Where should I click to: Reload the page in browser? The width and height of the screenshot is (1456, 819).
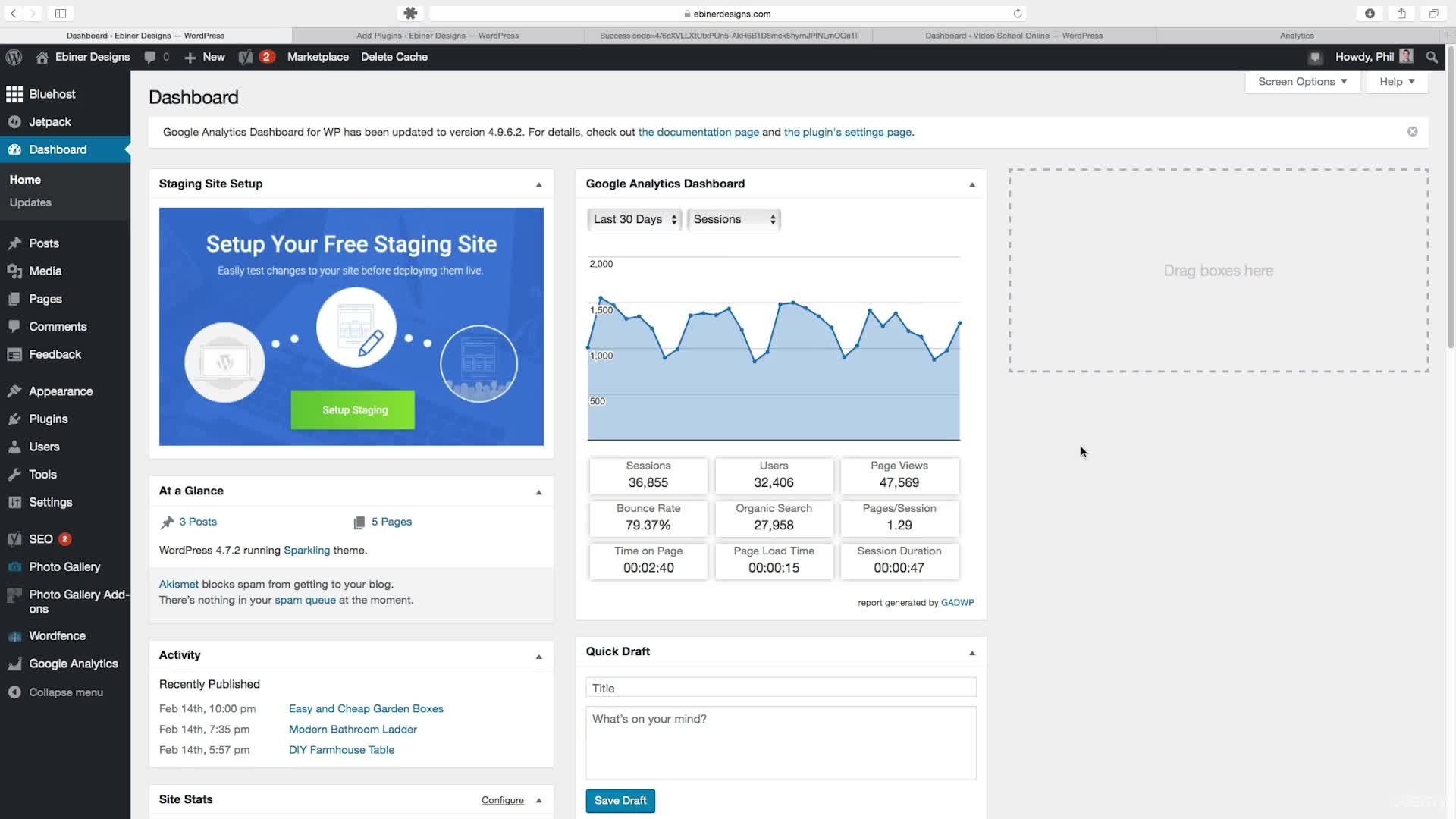click(x=1018, y=14)
